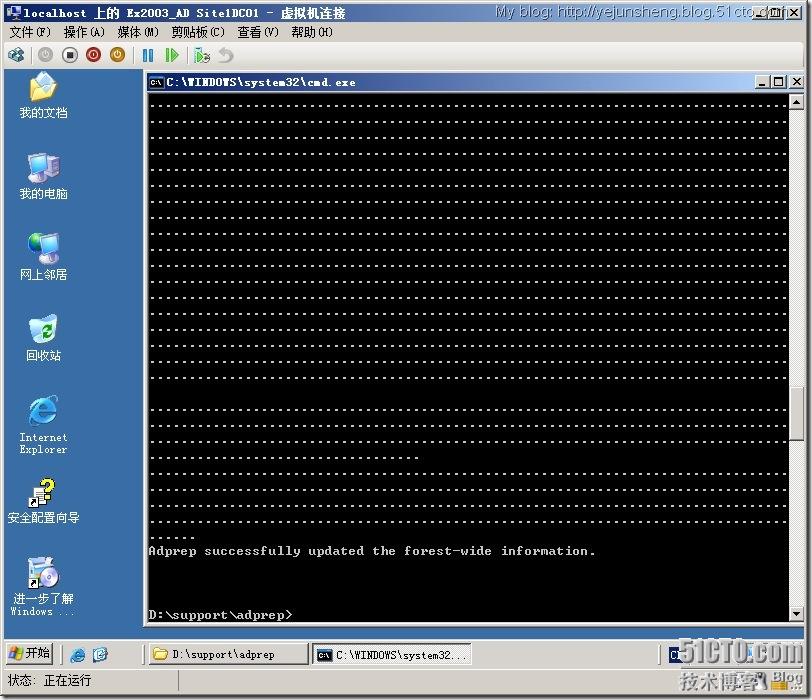This screenshot has height=700, width=812.
Task: Open the 操作(A) menu
Action: [x=84, y=32]
